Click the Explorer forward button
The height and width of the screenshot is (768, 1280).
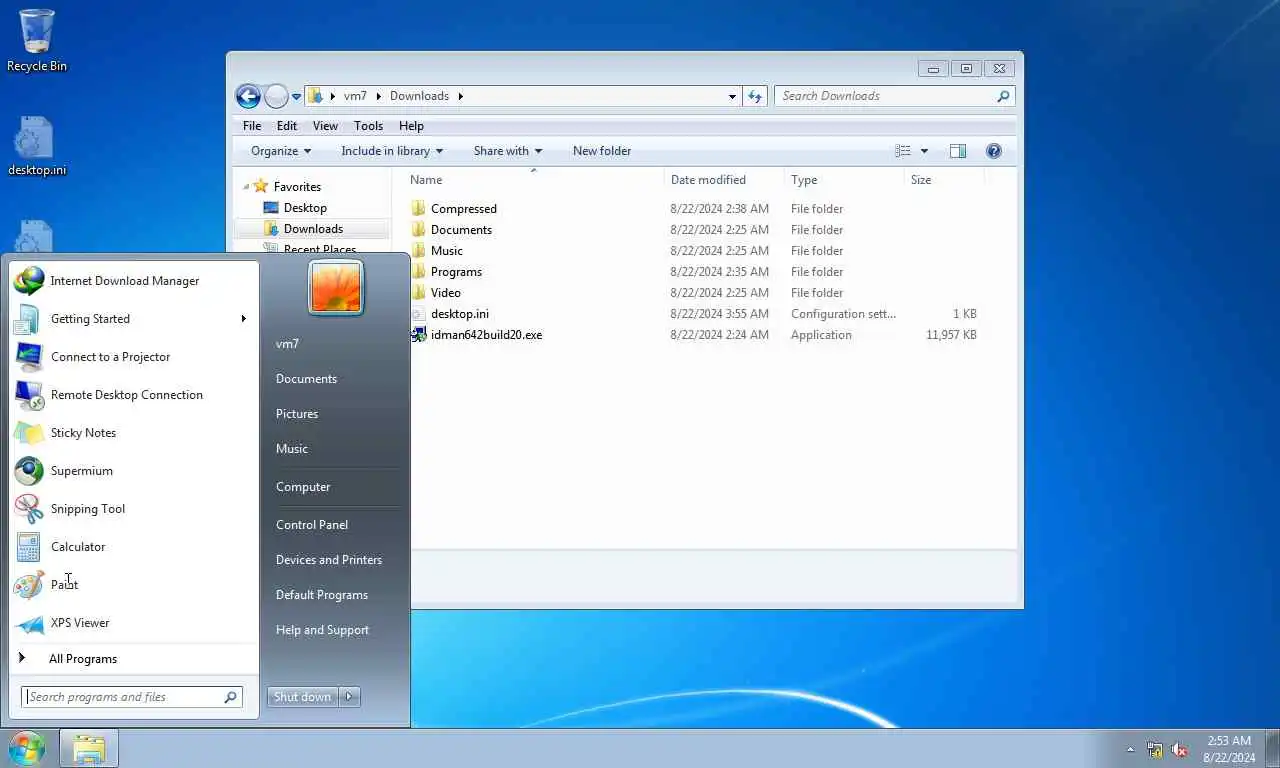tap(276, 96)
